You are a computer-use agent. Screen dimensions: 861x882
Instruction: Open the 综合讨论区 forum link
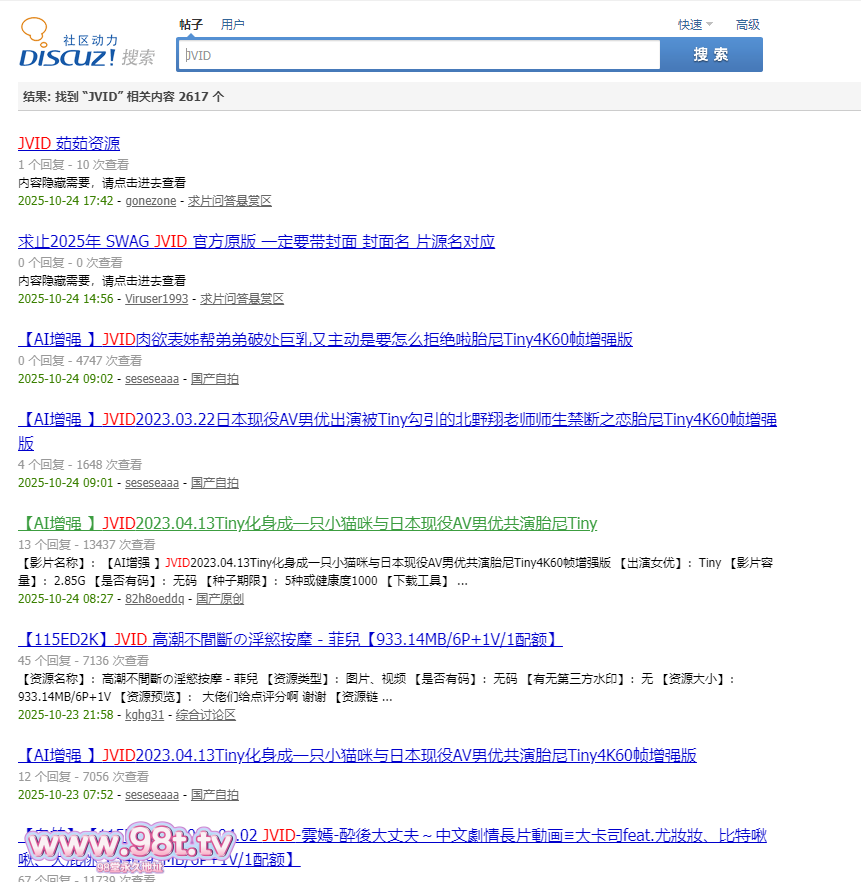click(x=206, y=715)
